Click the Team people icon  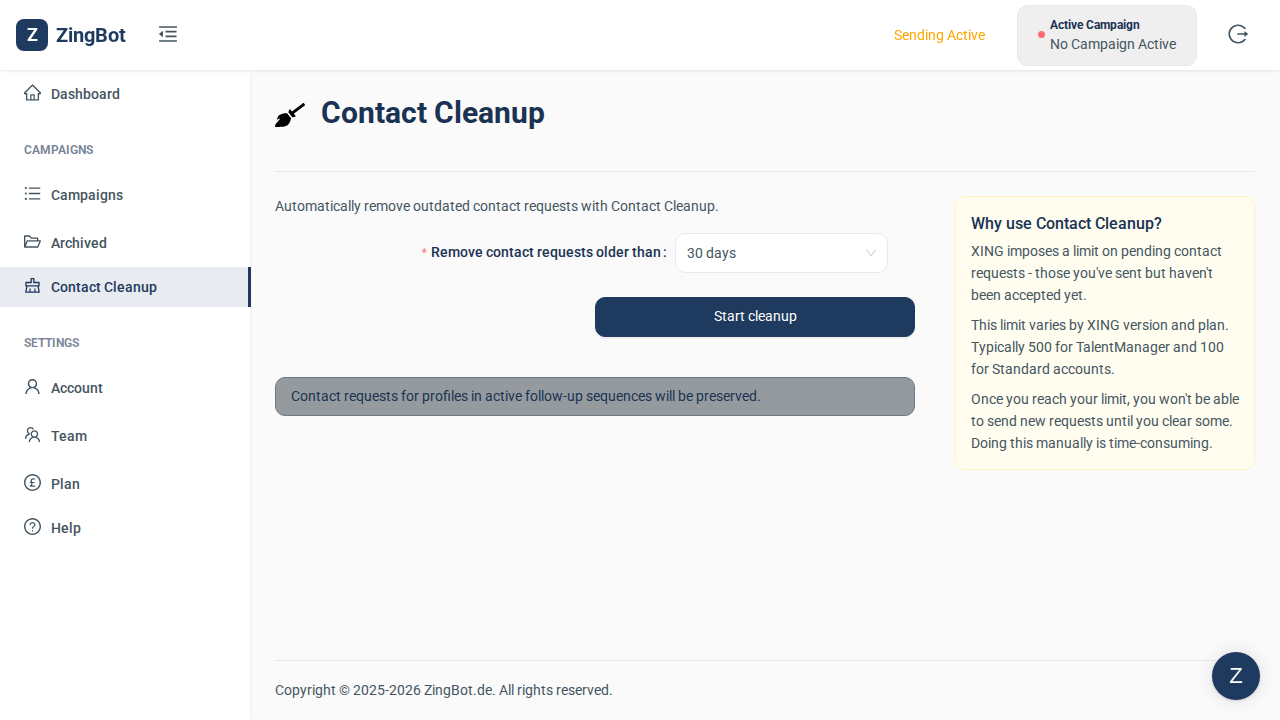click(x=33, y=435)
